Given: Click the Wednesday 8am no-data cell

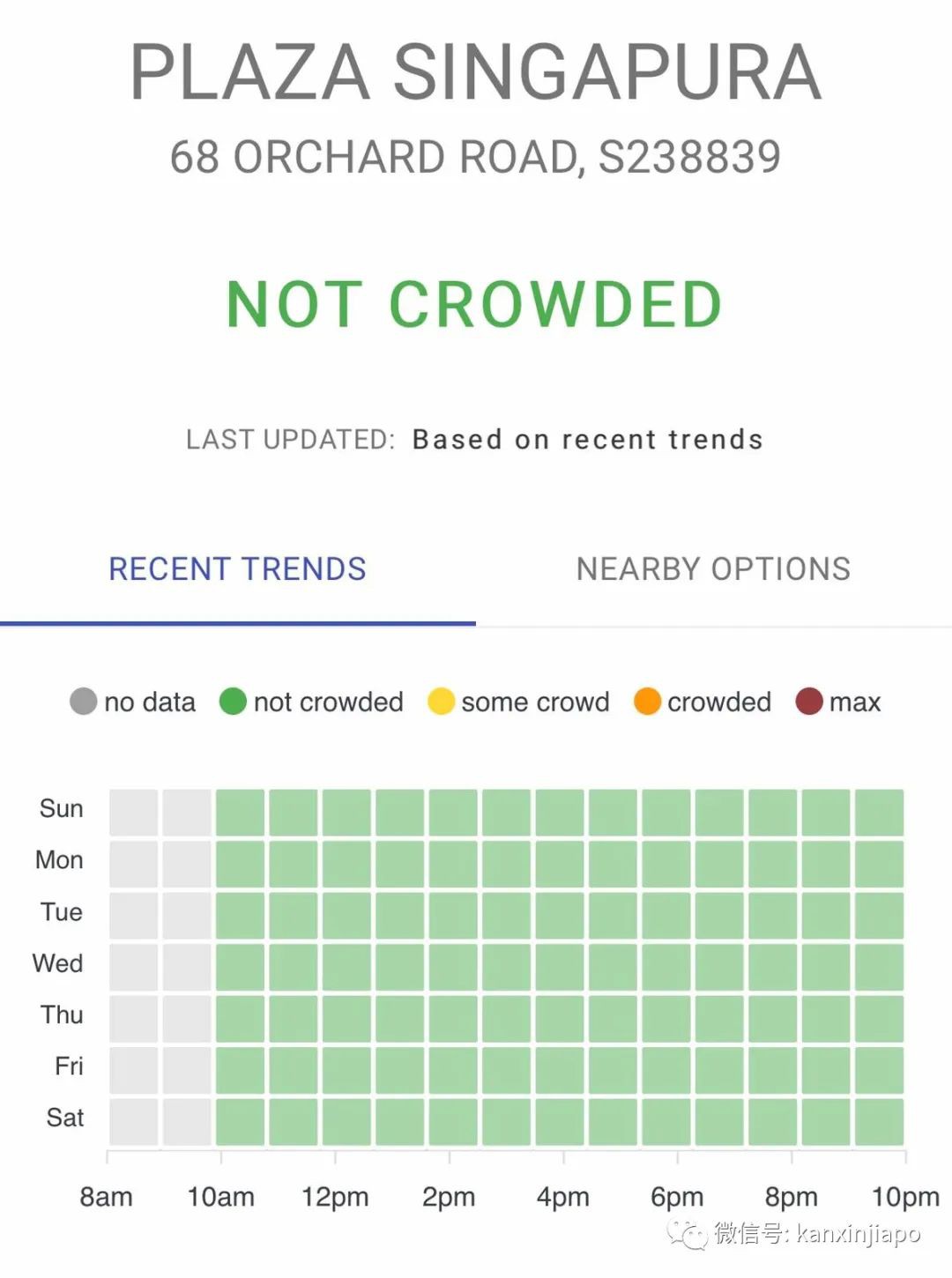Looking at the screenshot, I should click(134, 967).
